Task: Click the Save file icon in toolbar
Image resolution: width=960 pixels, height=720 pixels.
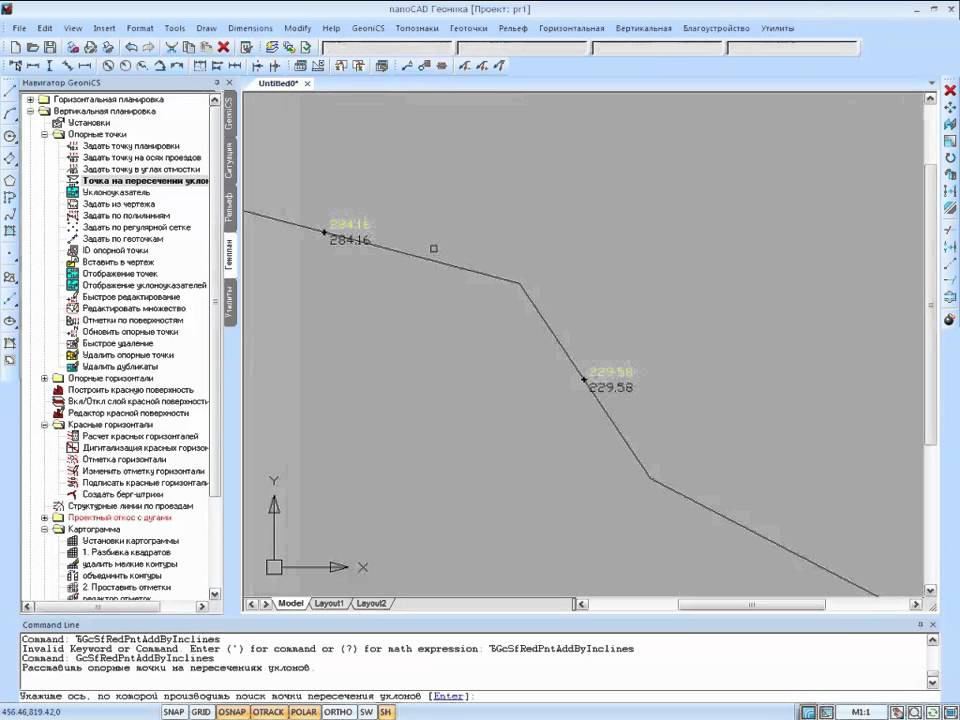Action: click(50, 47)
